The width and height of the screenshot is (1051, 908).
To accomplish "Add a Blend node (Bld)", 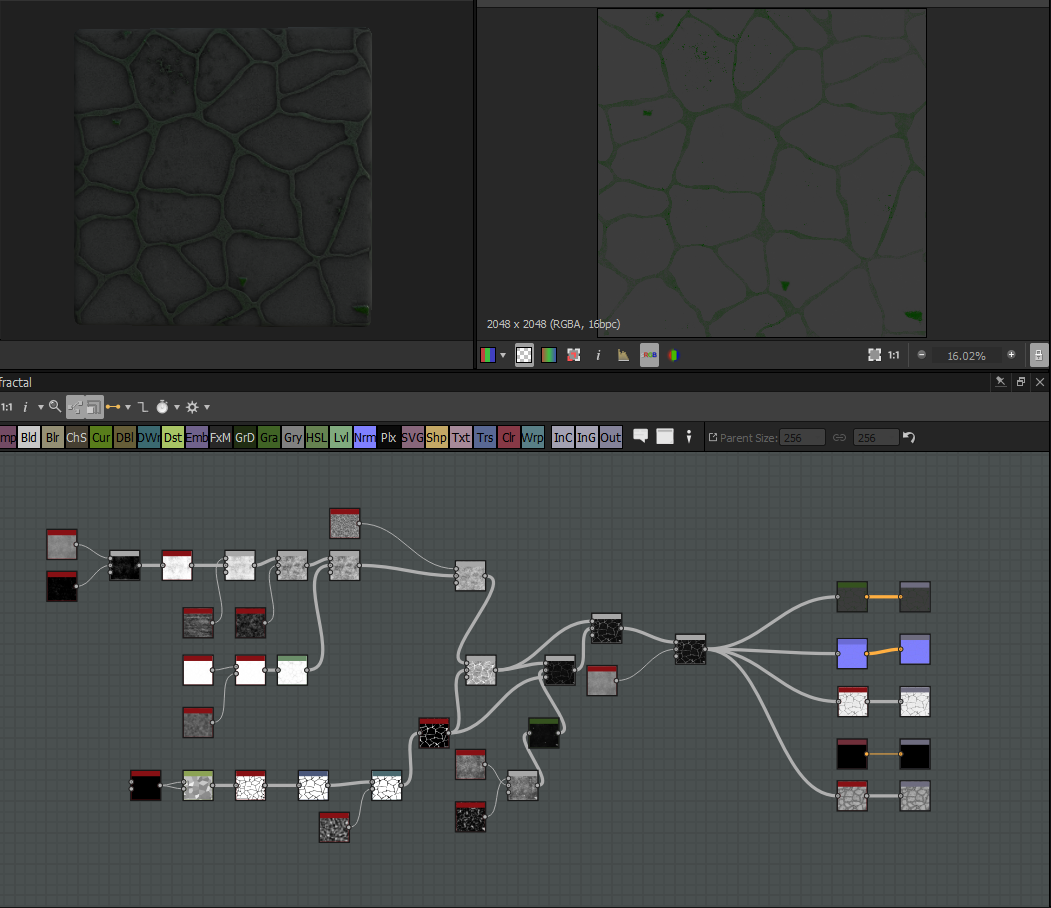I will tap(29, 438).
